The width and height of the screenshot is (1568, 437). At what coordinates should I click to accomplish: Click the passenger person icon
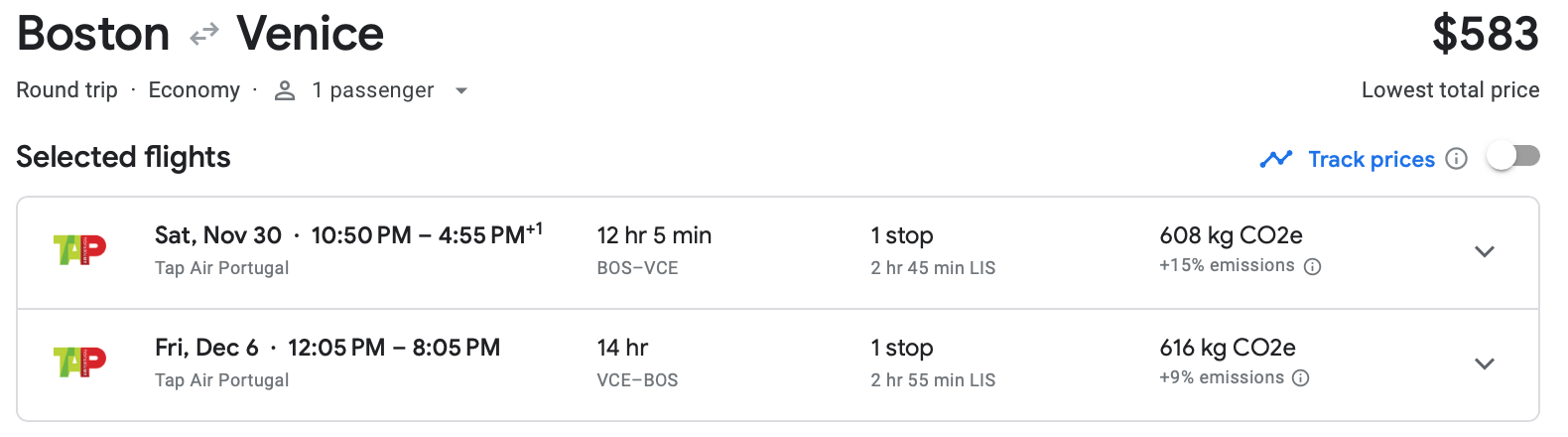(285, 90)
